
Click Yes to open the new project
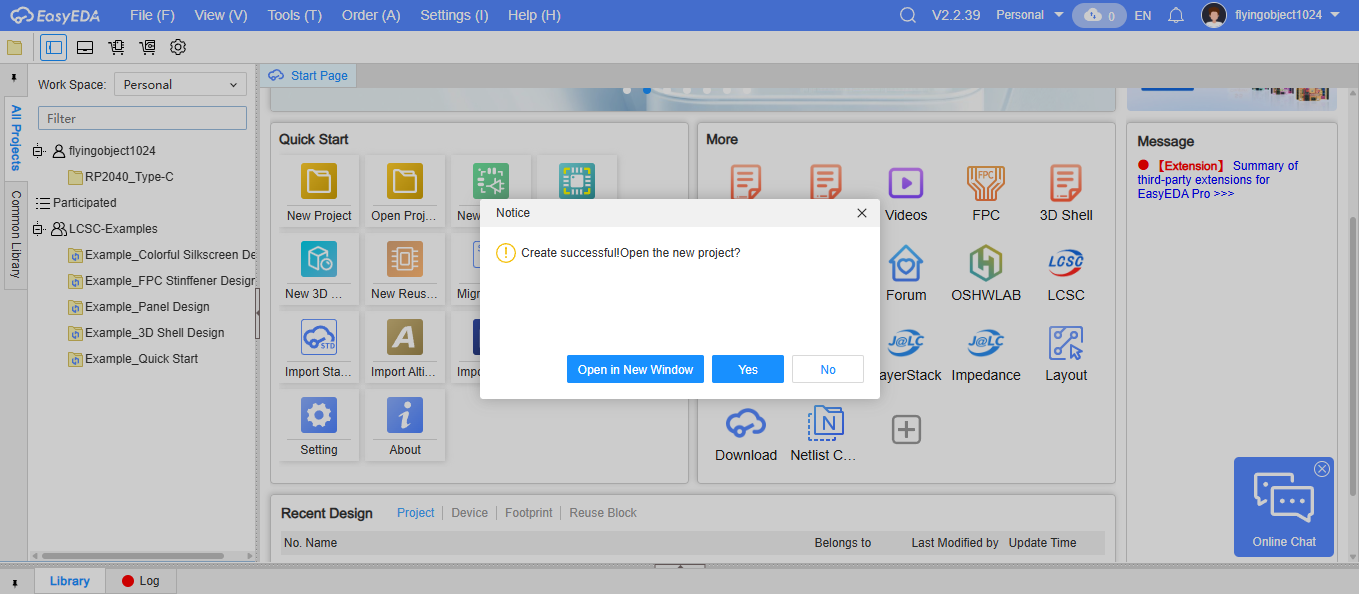747,369
